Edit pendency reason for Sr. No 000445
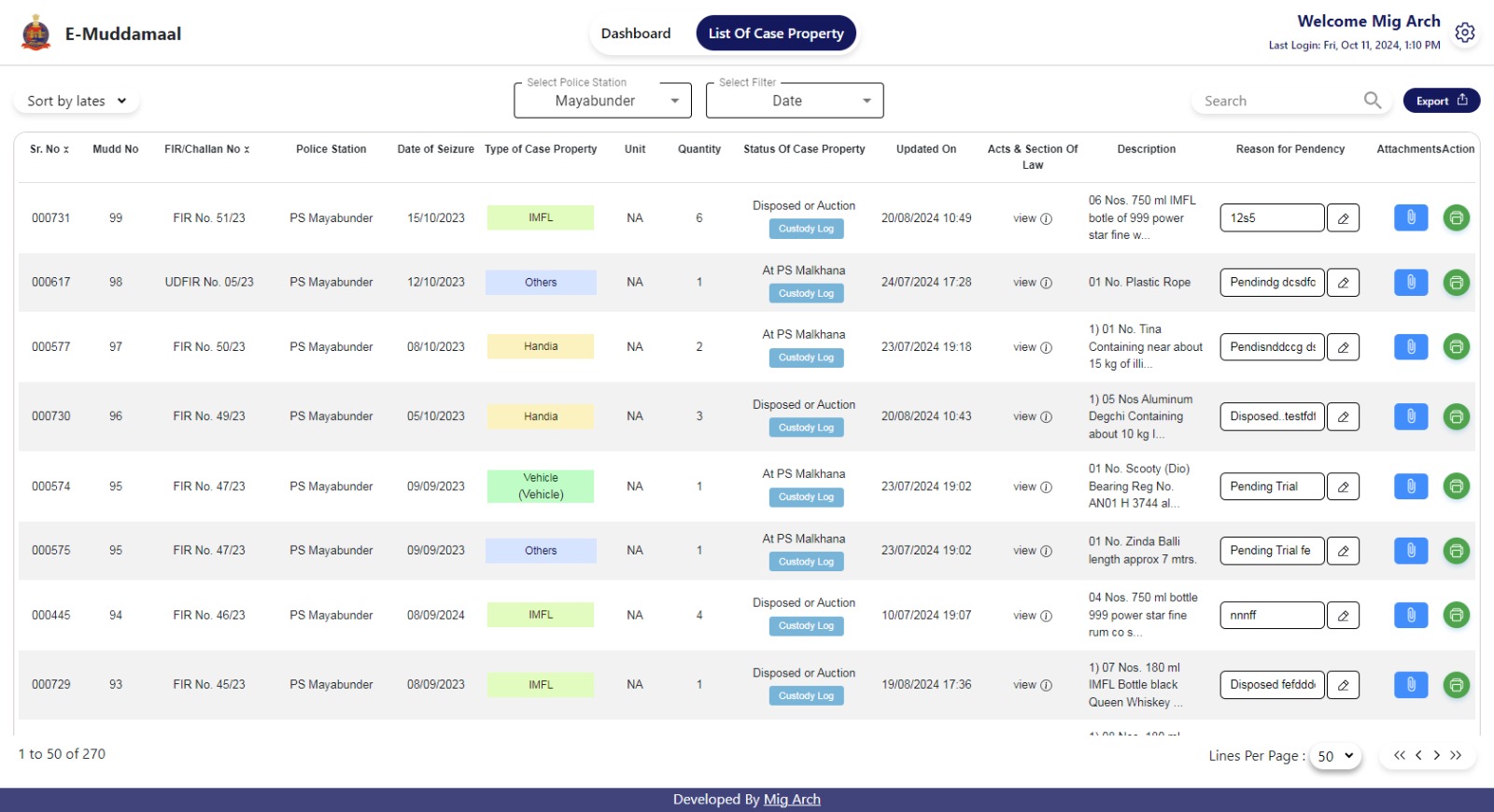The height and width of the screenshot is (812, 1494). [x=1343, y=615]
